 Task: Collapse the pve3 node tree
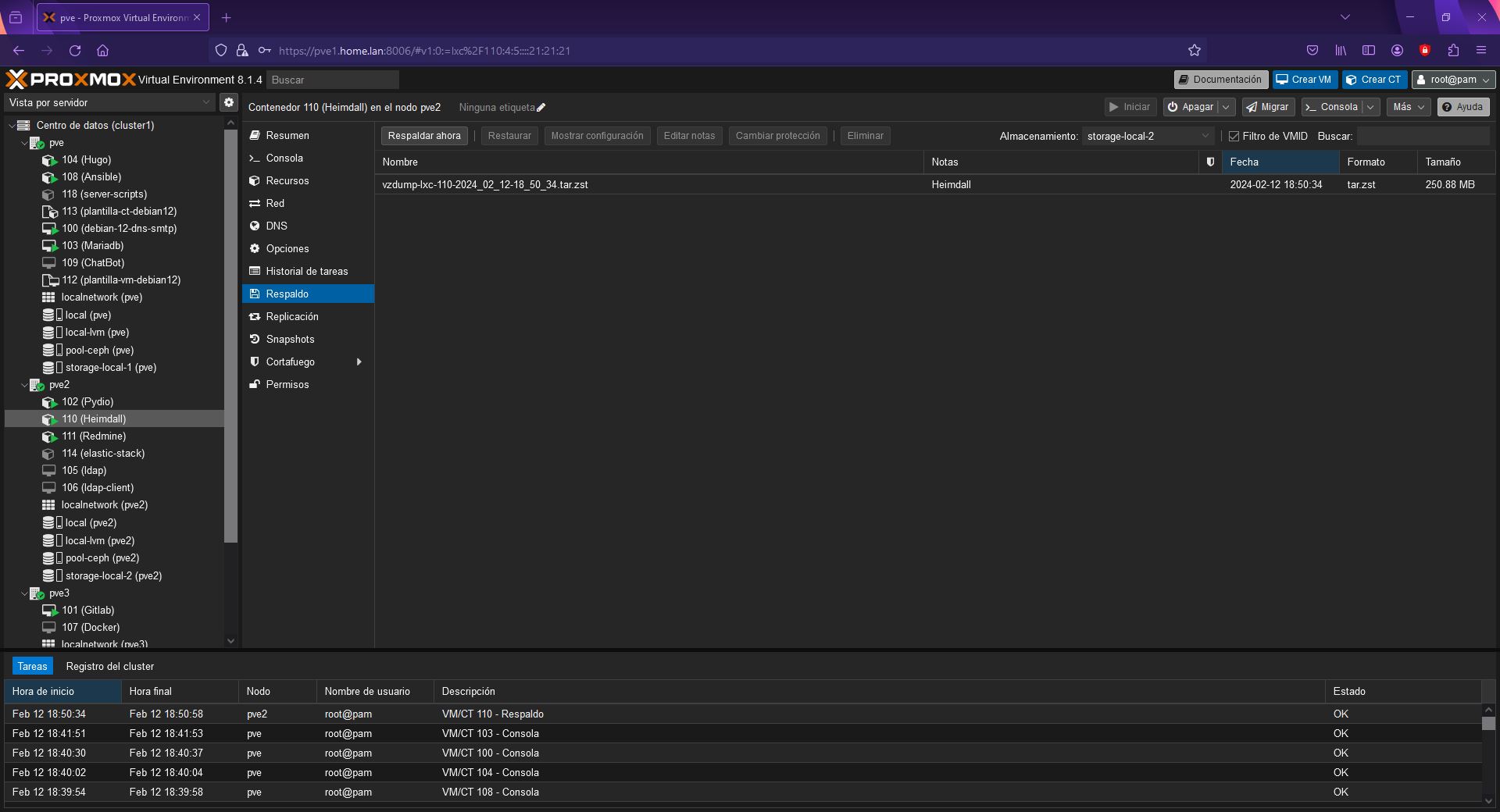click(x=24, y=593)
